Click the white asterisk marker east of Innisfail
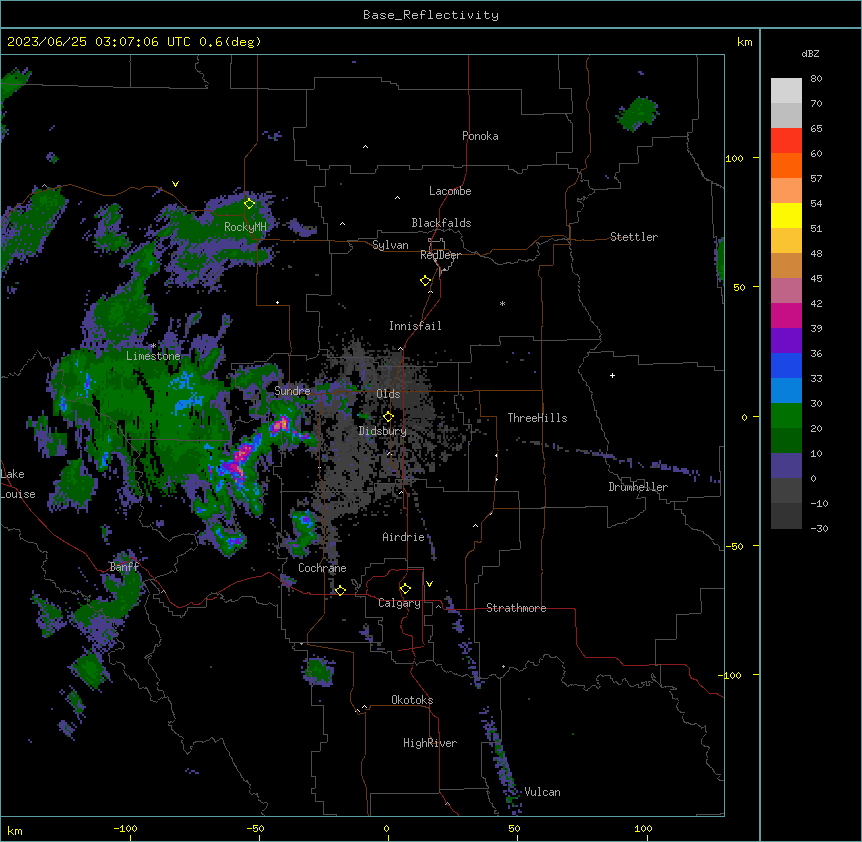862x842 pixels. coord(502,304)
